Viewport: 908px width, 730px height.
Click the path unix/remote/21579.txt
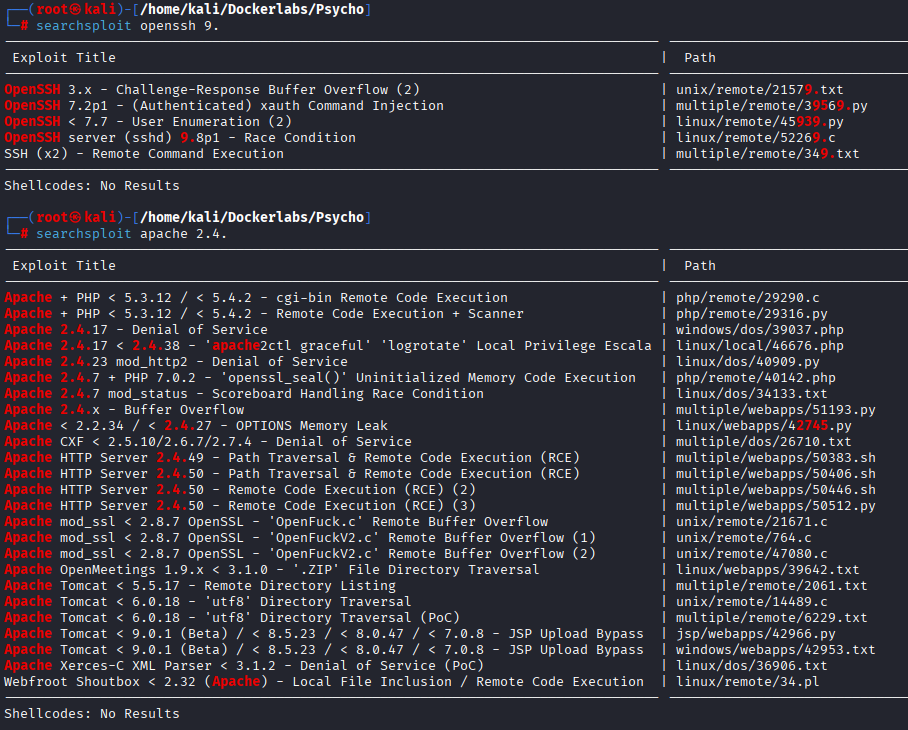click(759, 90)
